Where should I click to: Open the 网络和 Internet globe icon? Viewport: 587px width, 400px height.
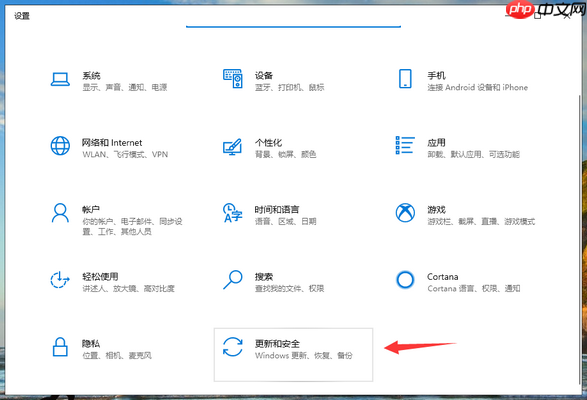(x=60, y=146)
